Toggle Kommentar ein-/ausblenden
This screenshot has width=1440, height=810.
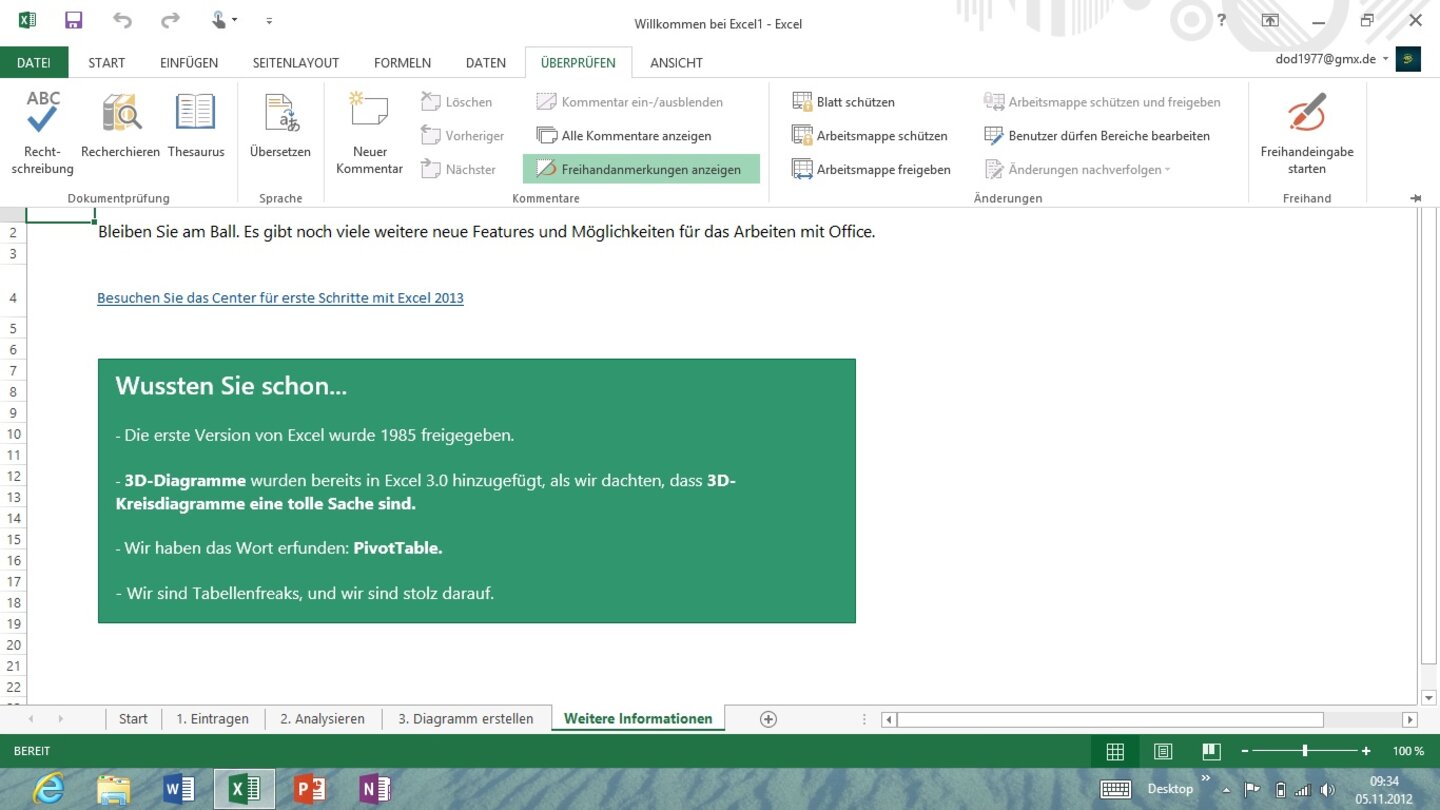(629, 102)
